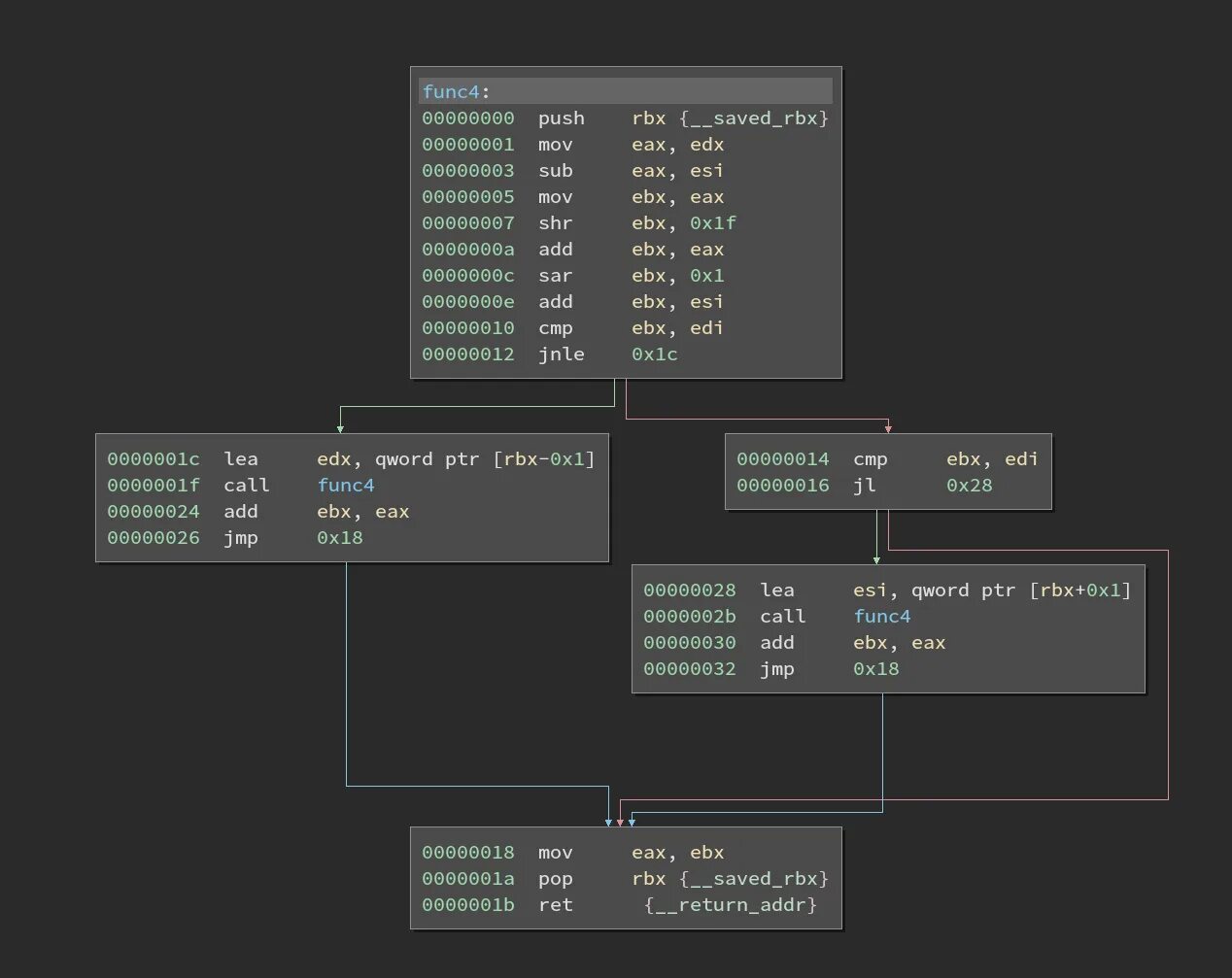Click the jmp 0x18 operand at address 00000032
The image size is (1232, 978).
pyautogui.click(x=875, y=668)
